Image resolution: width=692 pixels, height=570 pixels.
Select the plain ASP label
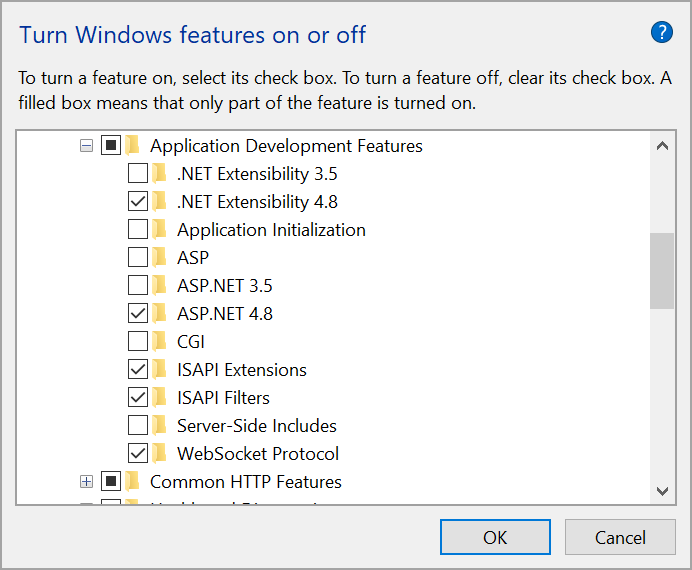tap(193, 258)
